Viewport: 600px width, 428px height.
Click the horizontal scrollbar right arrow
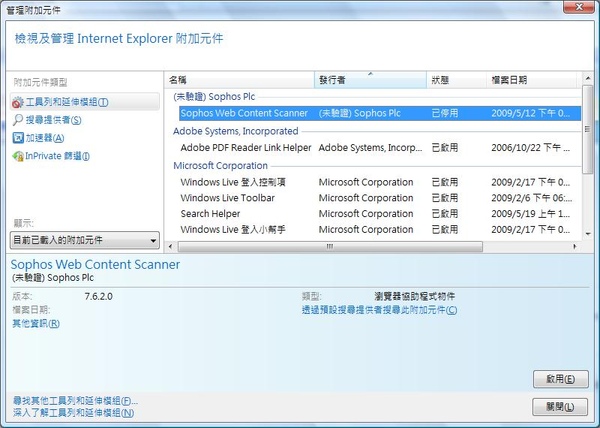point(575,247)
